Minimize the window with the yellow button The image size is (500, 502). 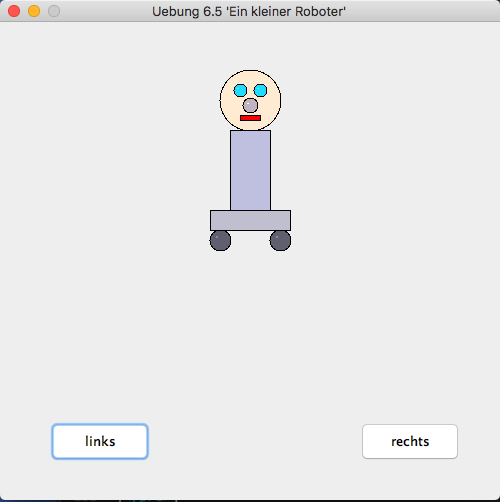point(34,11)
